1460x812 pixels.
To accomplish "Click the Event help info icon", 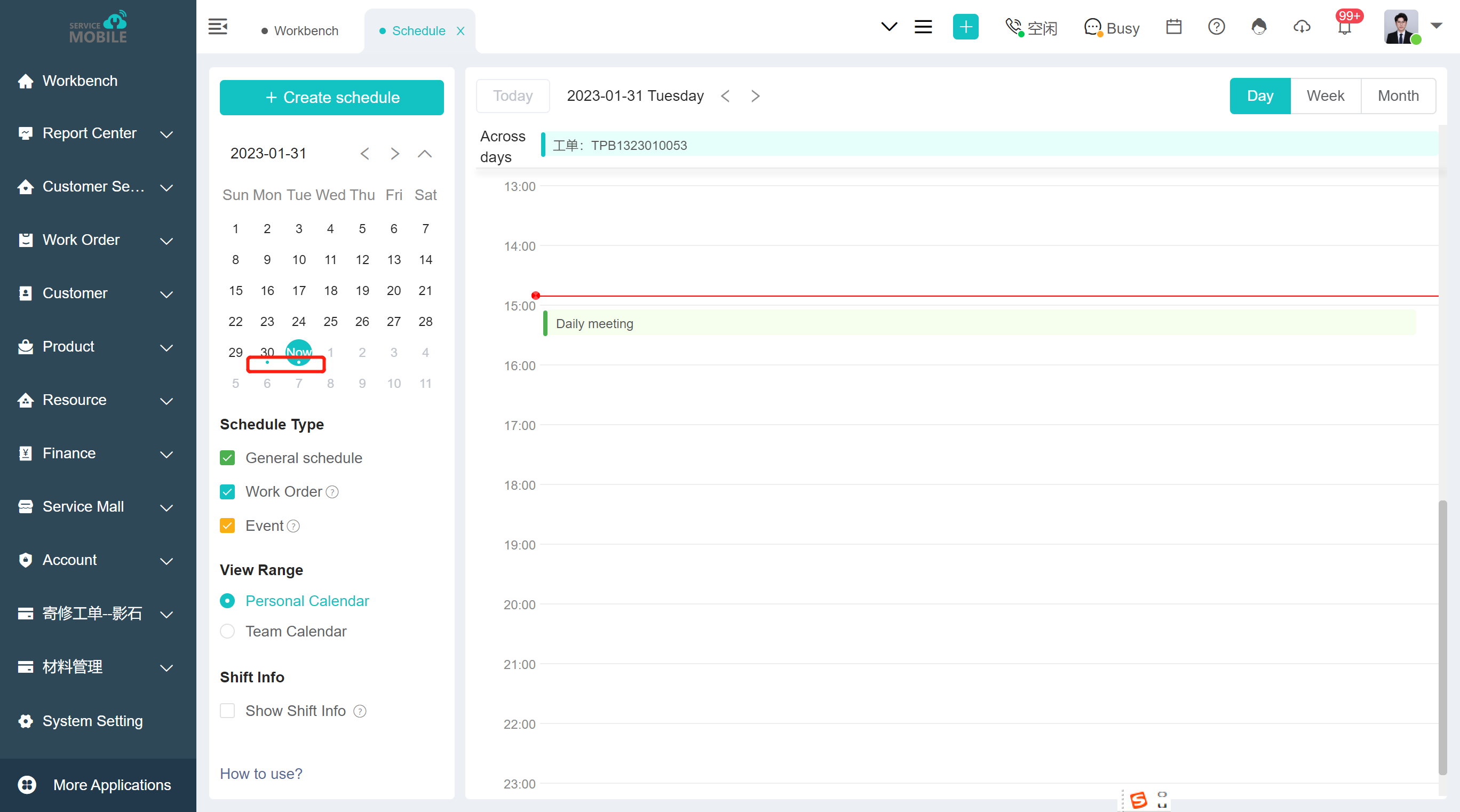I will click(293, 527).
